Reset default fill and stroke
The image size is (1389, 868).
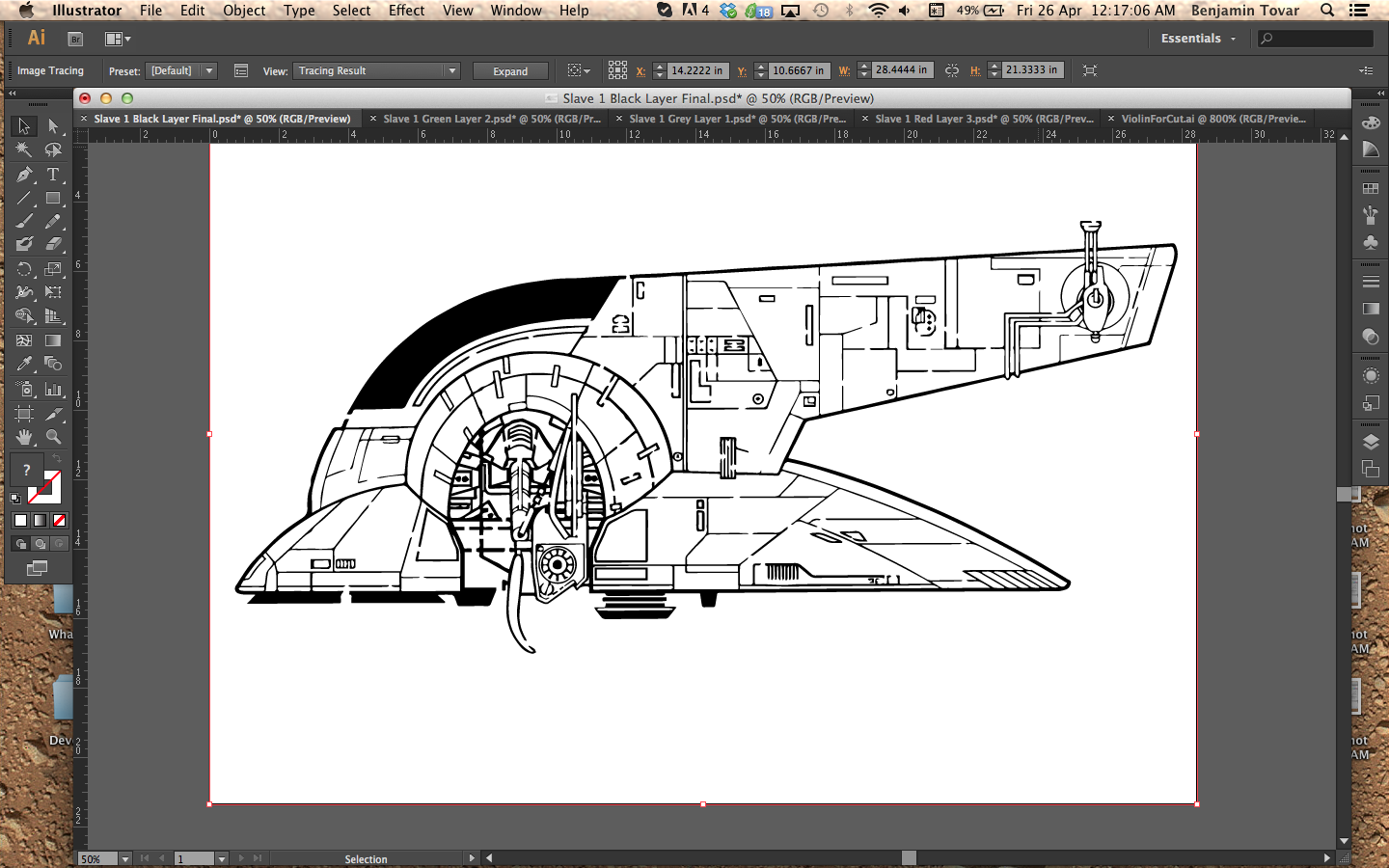point(14,499)
